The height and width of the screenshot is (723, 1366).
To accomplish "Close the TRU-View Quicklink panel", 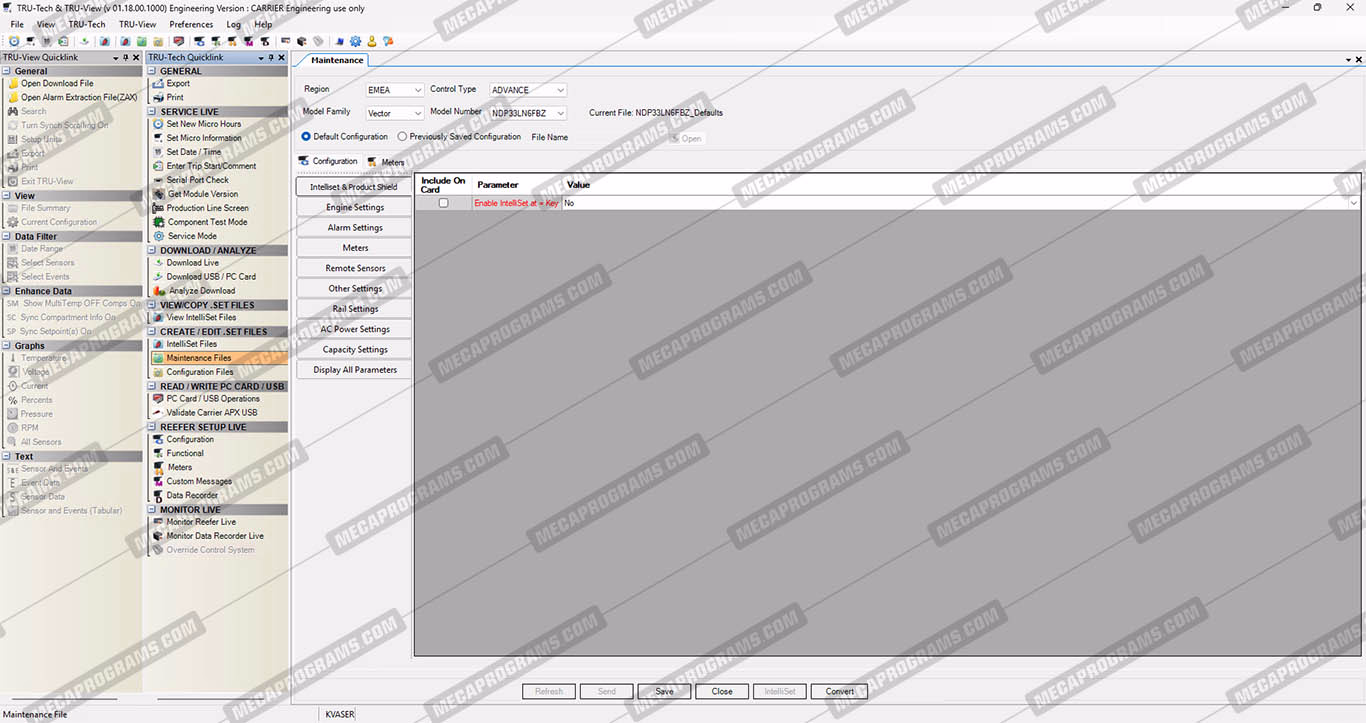I will 137,58.
